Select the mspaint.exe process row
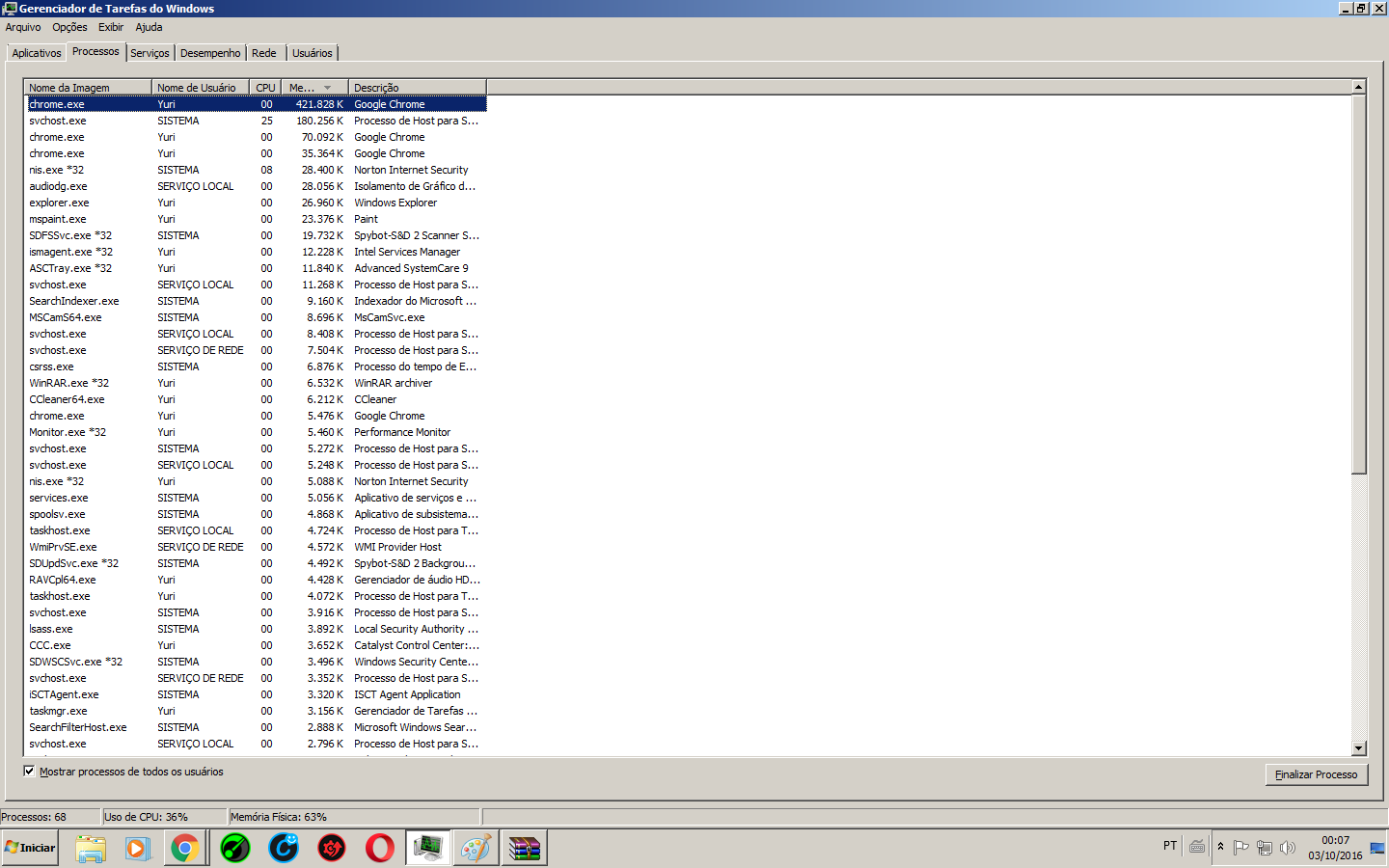 pyautogui.click(x=256, y=219)
